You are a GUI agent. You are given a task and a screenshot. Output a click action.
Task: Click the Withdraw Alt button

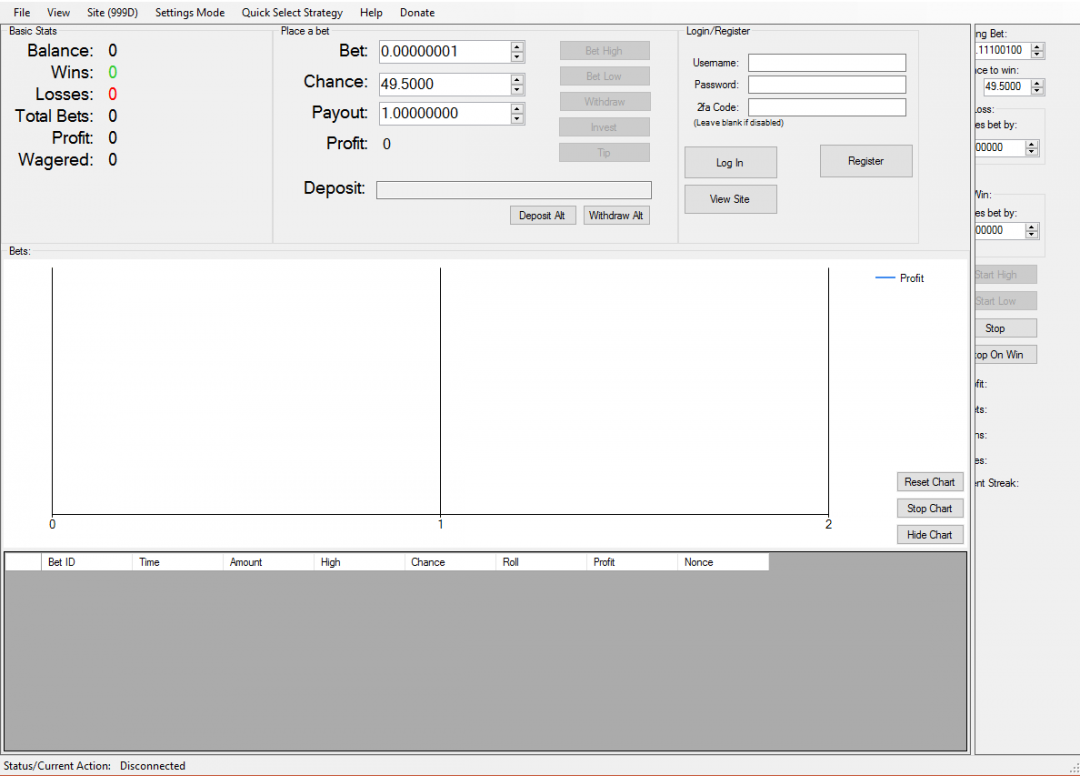pos(616,216)
